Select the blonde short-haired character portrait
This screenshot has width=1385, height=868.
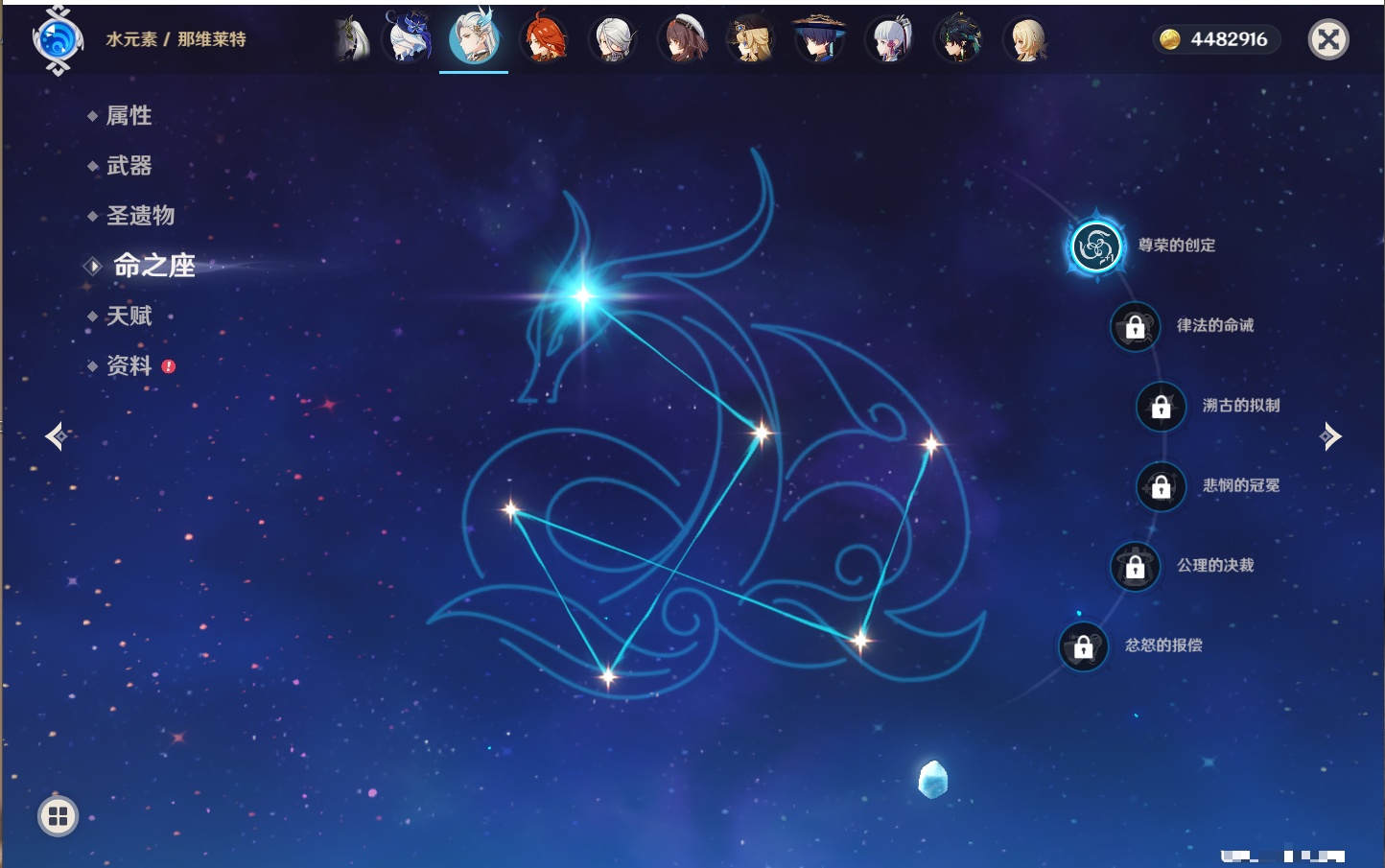coord(1027,39)
